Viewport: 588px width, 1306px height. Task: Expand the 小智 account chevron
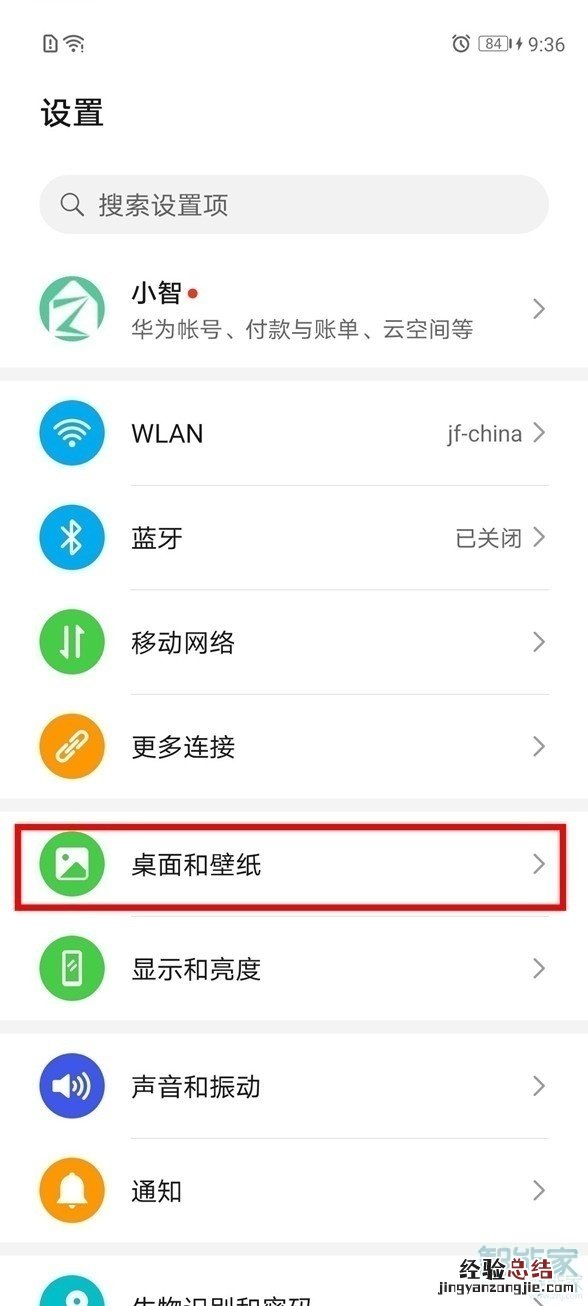pyautogui.click(x=539, y=309)
